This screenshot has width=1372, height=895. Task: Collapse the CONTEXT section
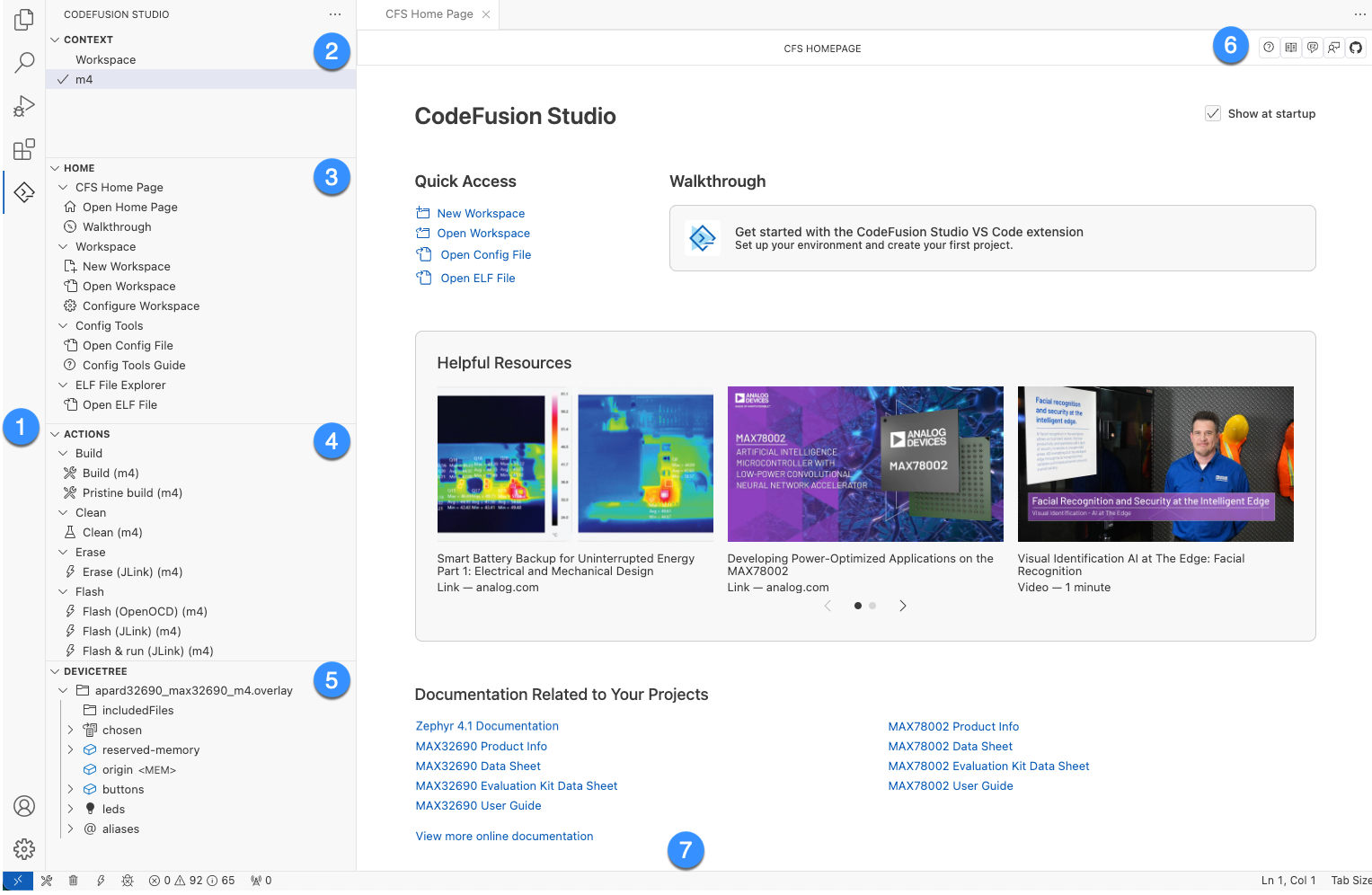[55, 40]
